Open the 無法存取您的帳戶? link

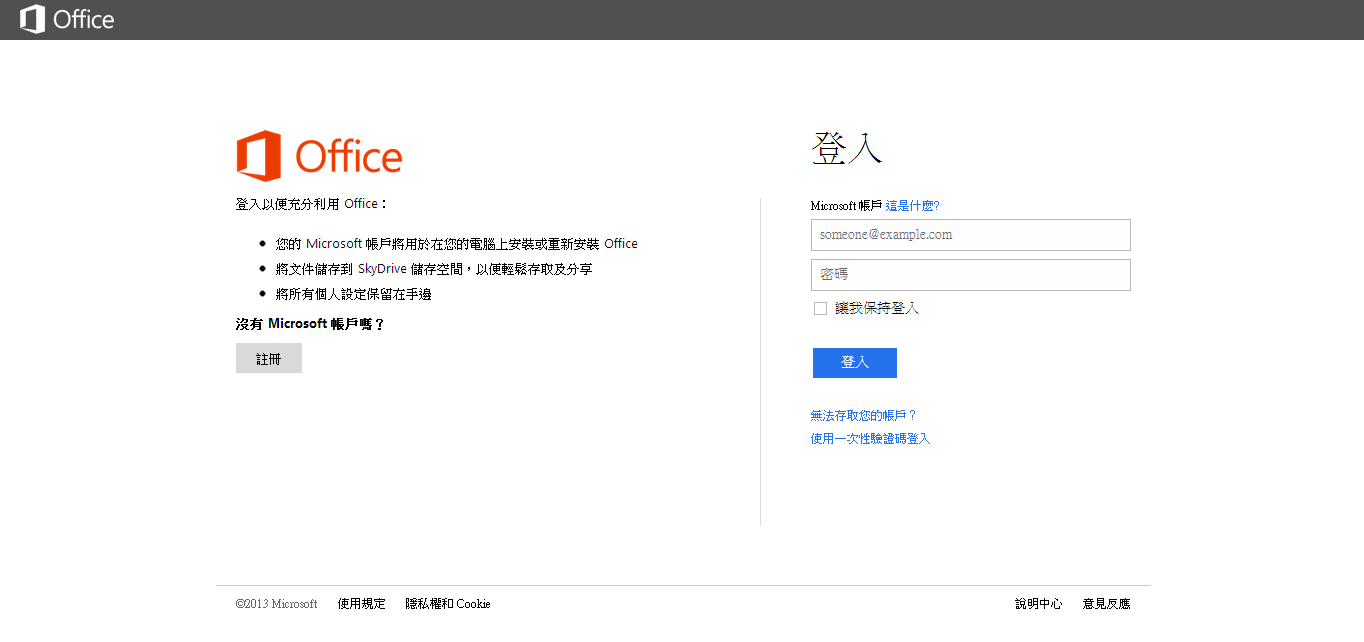864,415
